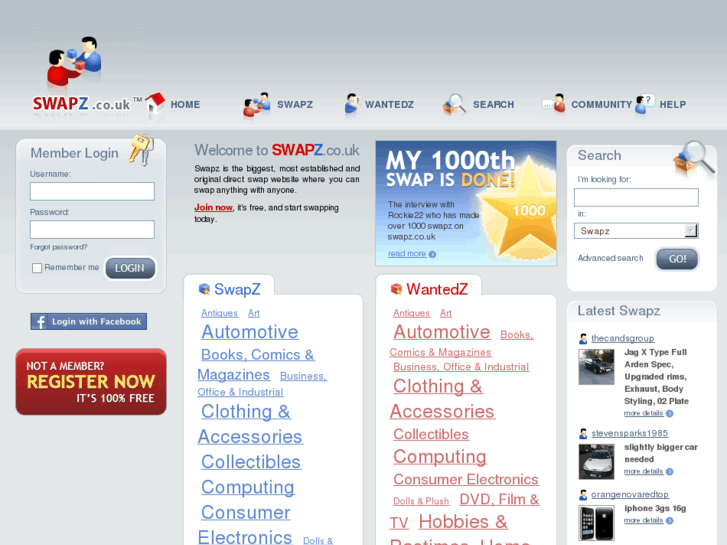
Task: Click the user icon beside thecandsgroup
Action: pyautogui.click(x=583, y=339)
